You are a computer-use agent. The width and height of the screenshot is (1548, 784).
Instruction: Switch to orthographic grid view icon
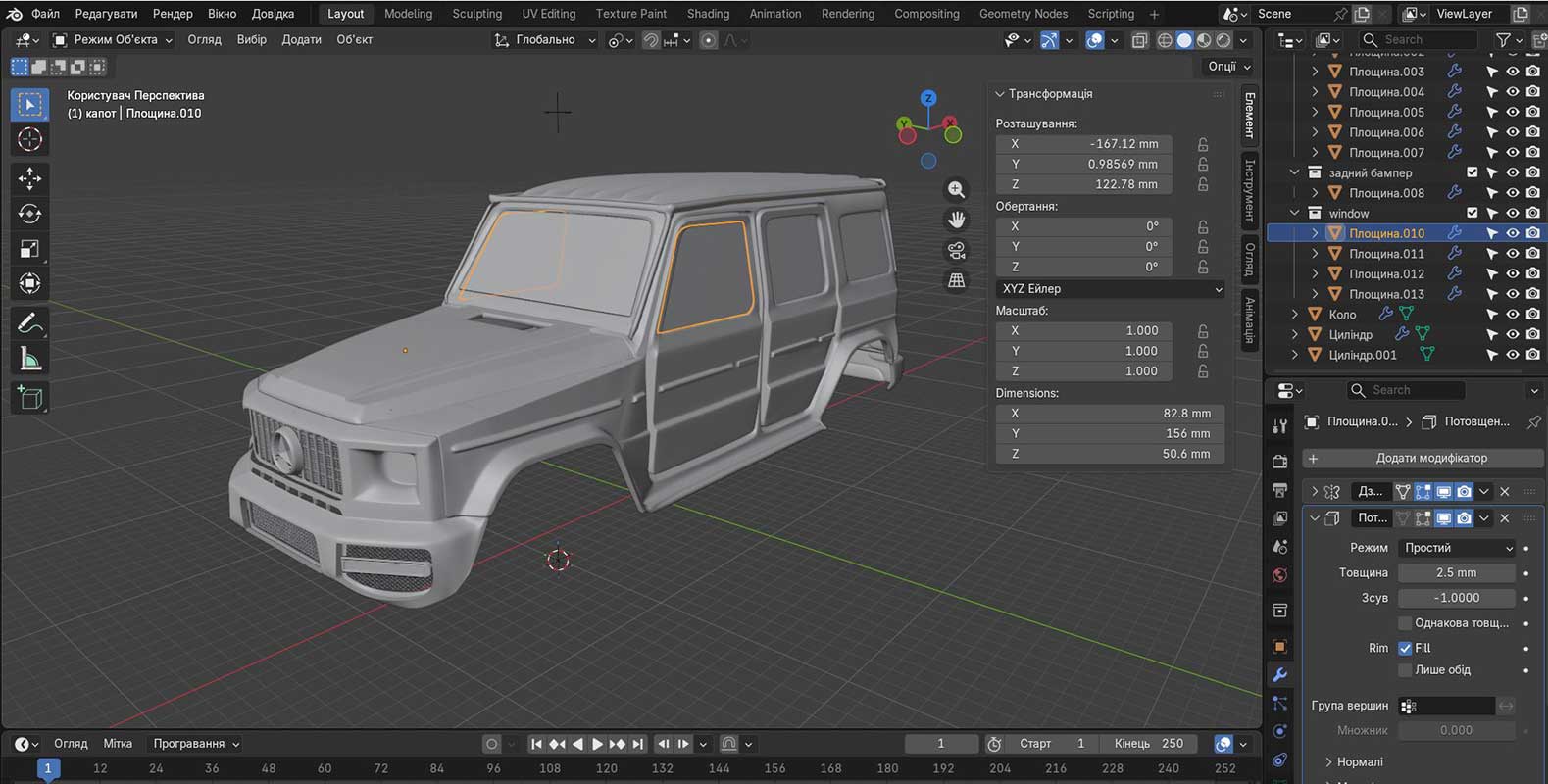[x=956, y=280]
